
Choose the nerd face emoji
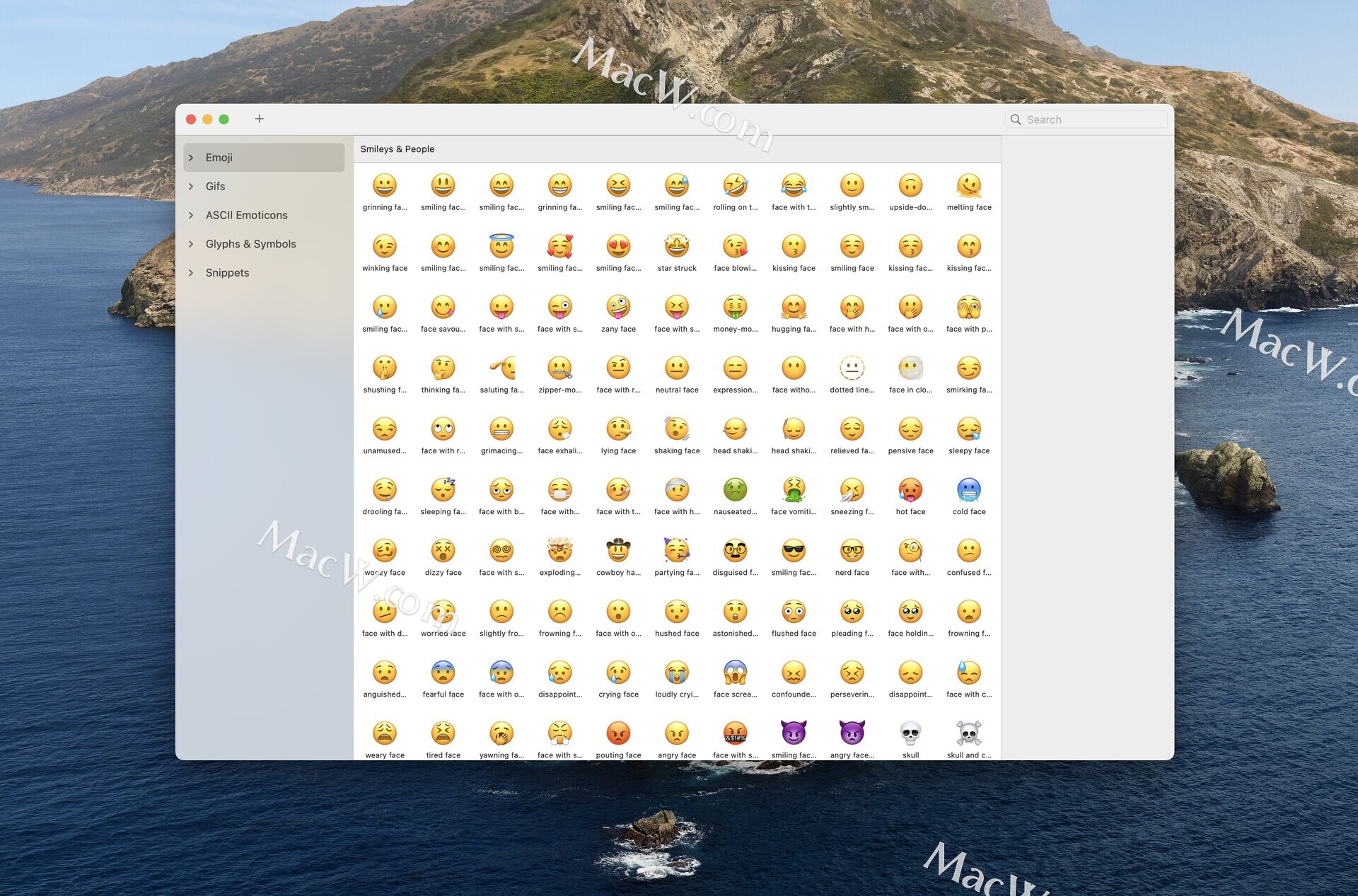pos(852,551)
